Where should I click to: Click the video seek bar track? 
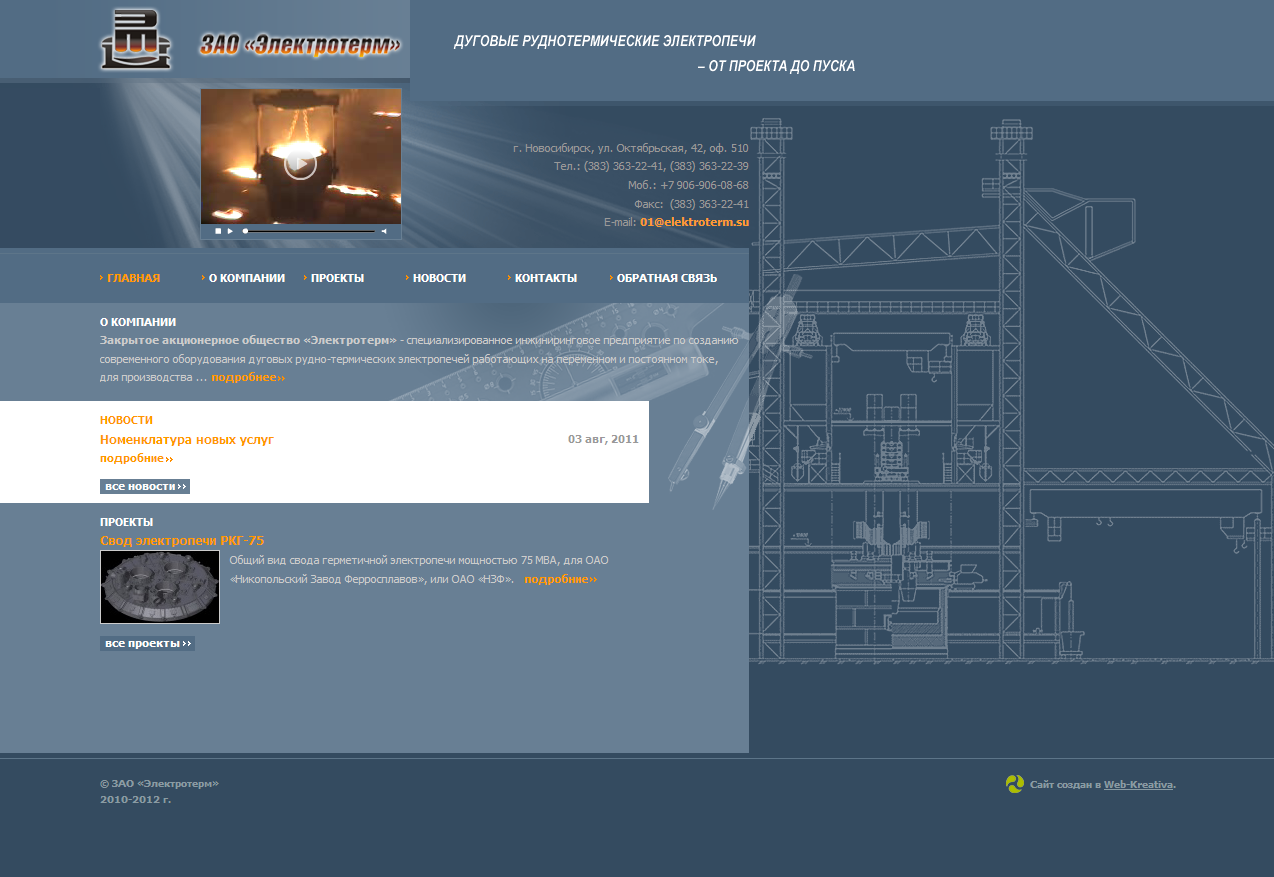310,231
